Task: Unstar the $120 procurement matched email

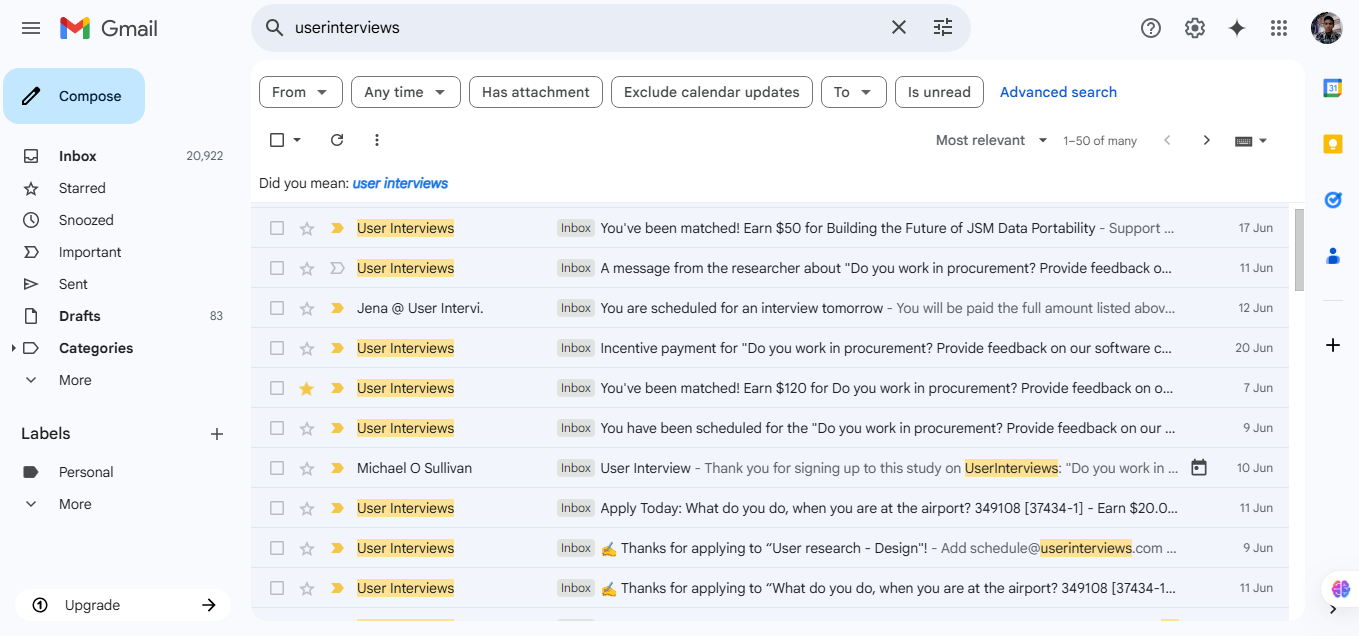Action: point(307,388)
